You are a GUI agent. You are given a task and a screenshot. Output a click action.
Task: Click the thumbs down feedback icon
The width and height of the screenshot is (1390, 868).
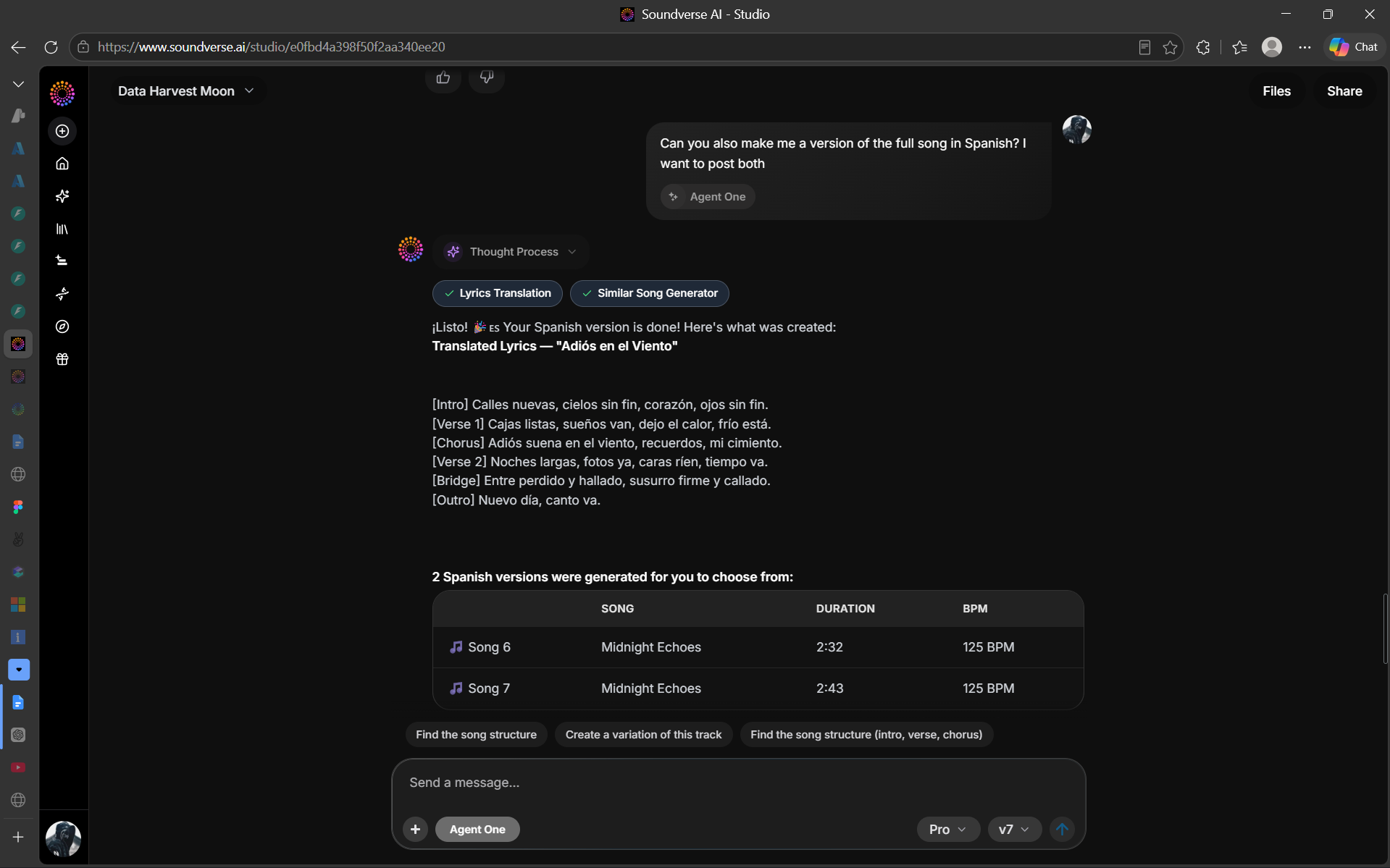click(487, 77)
